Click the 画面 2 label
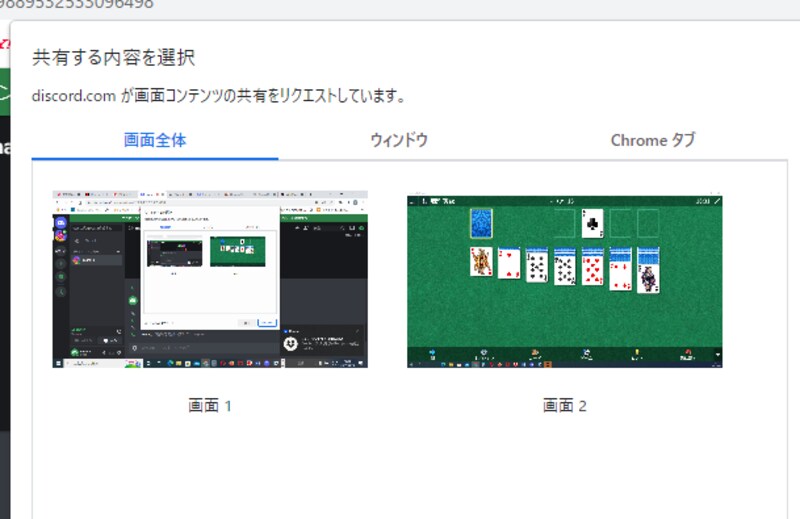Viewport: 800px width, 519px height. click(x=564, y=406)
